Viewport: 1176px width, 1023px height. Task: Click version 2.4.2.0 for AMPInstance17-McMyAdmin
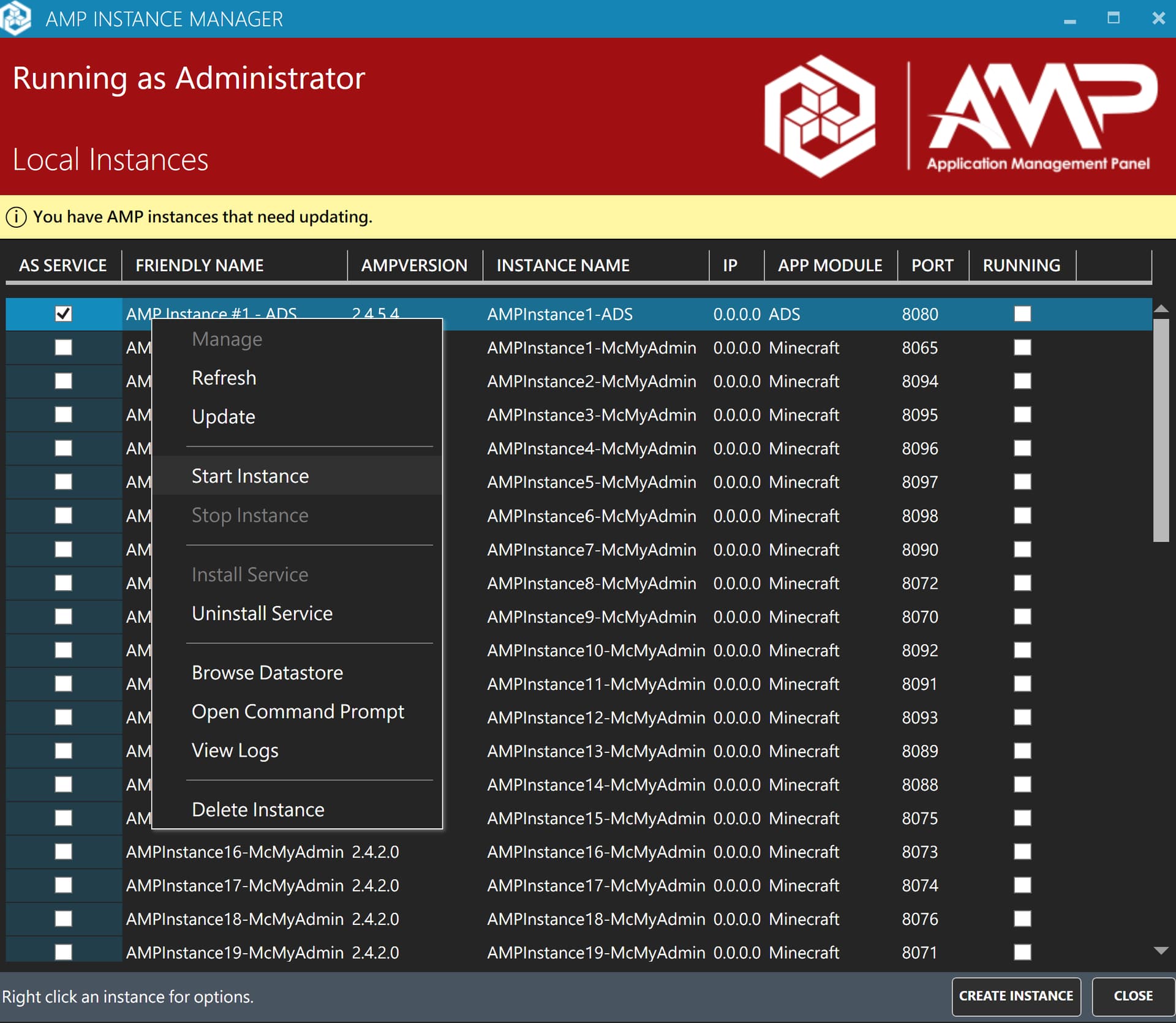tap(375, 885)
